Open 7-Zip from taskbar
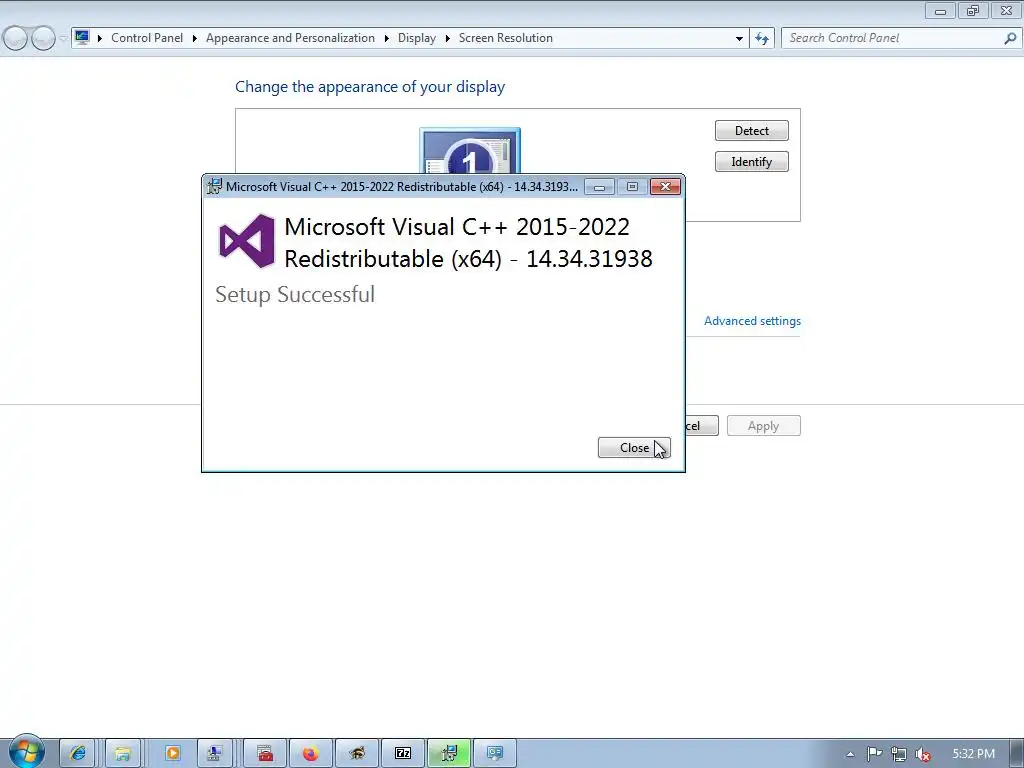Image resolution: width=1024 pixels, height=768 pixels. [403, 754]
